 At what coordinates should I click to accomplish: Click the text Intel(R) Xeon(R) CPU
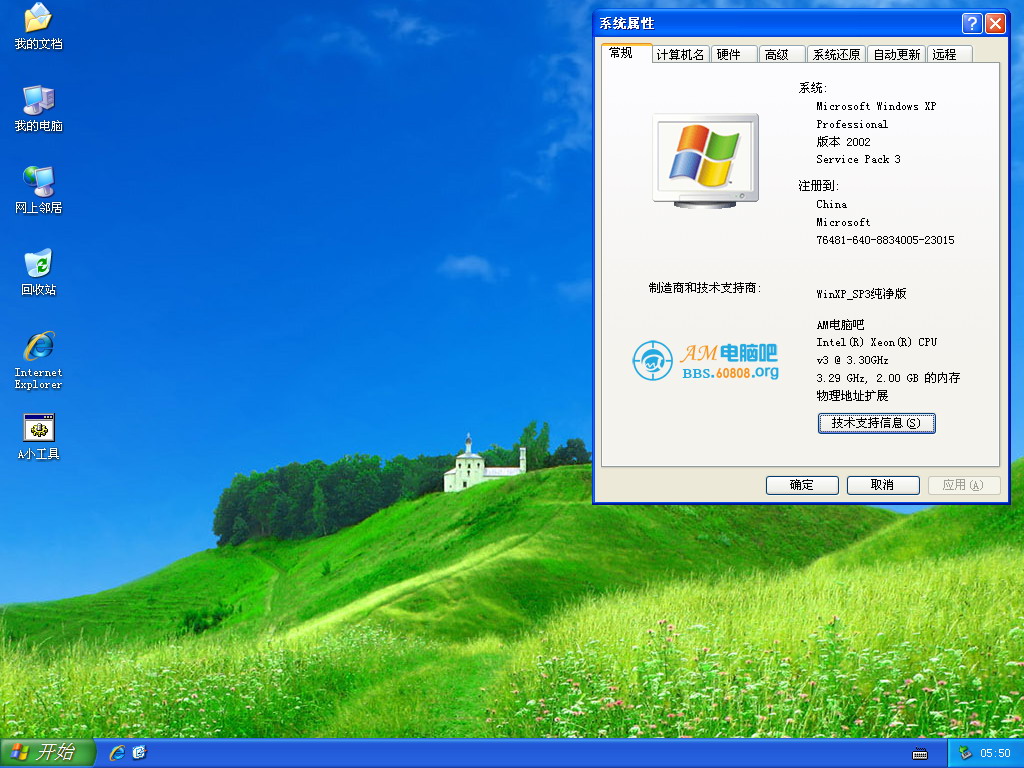point(876,342)
